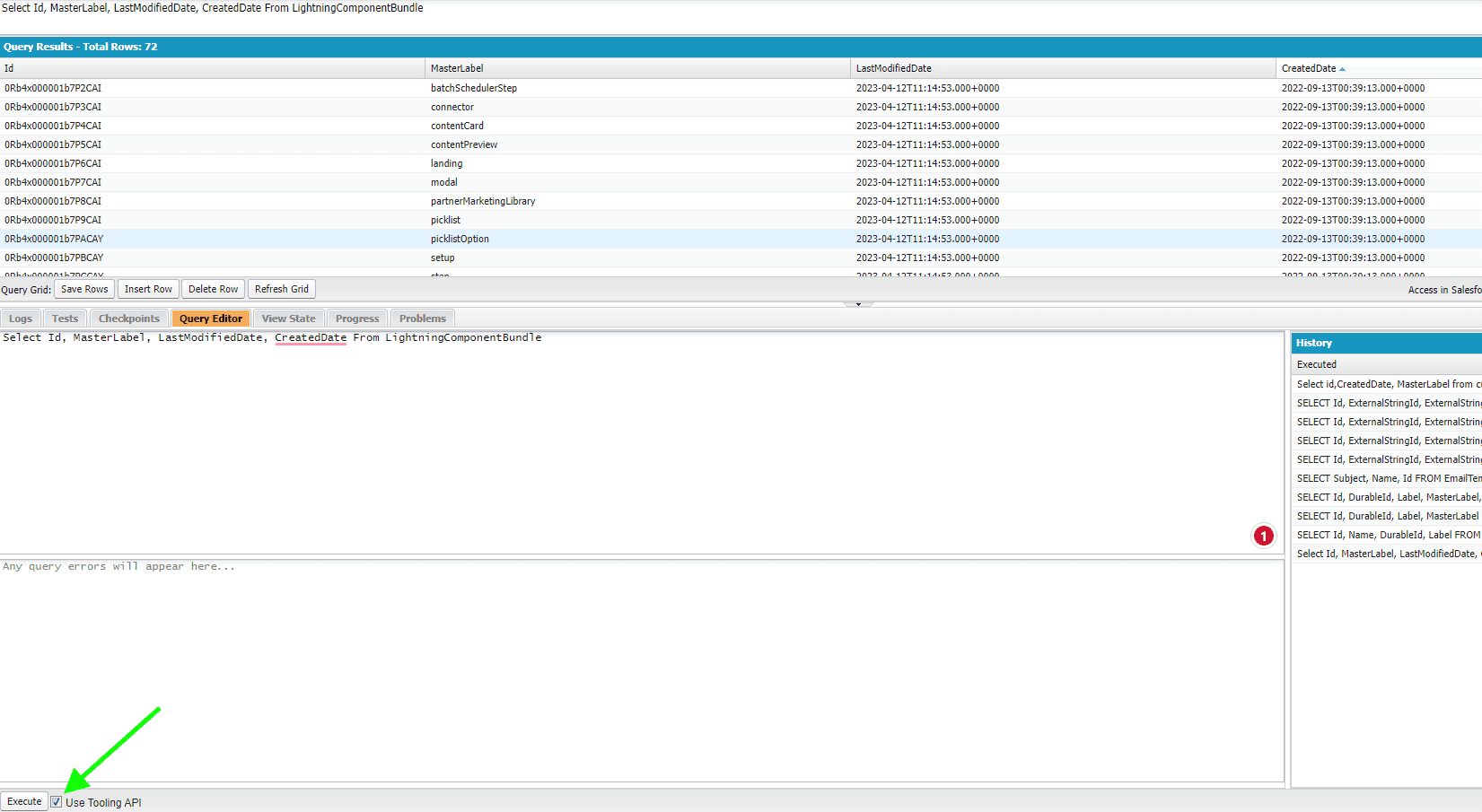Switch to the Logs tab

click(20, 318)
